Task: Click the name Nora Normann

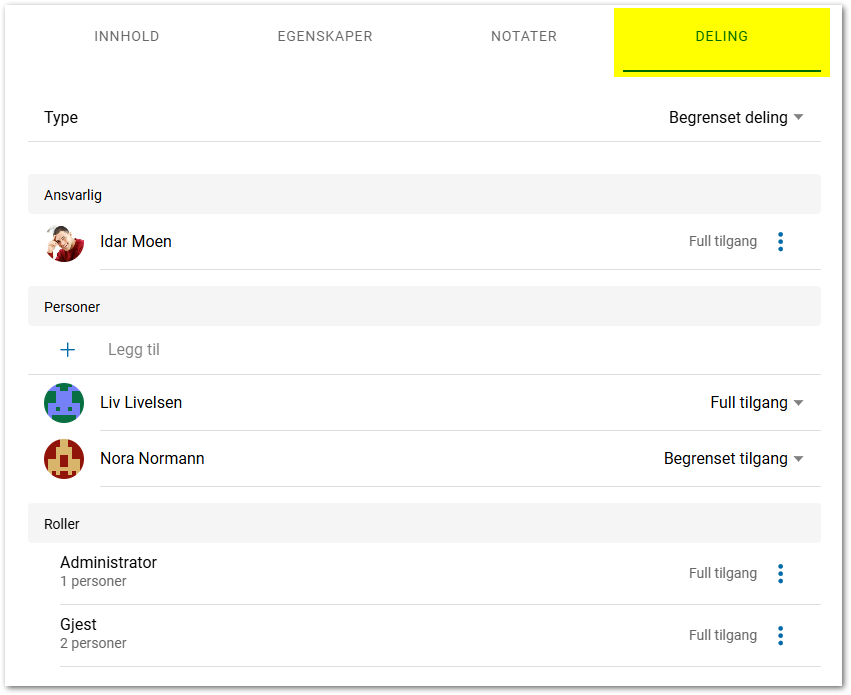Action: [152, 459]
